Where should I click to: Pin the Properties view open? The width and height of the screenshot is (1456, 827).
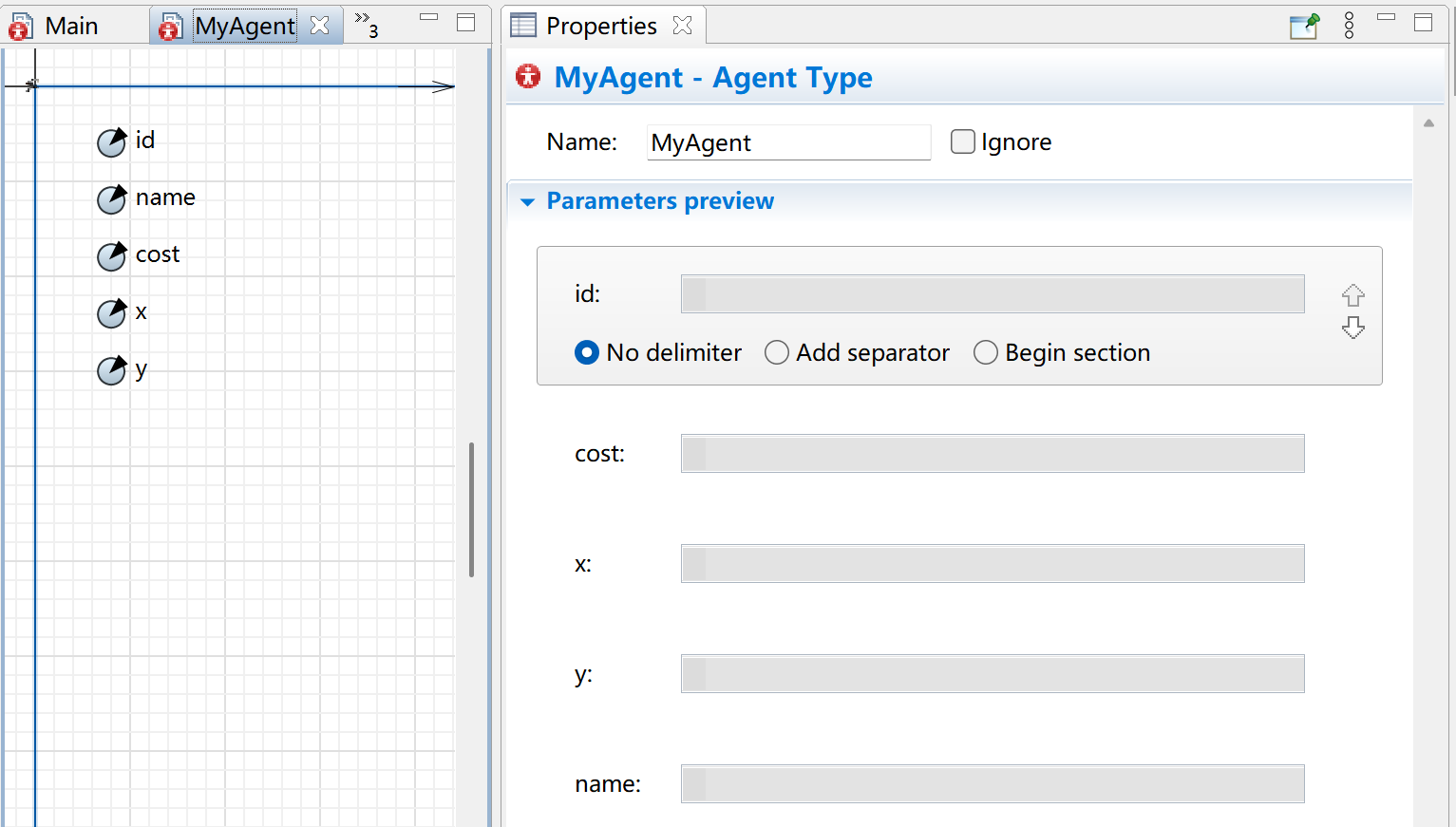click(x=1303, y=26)
